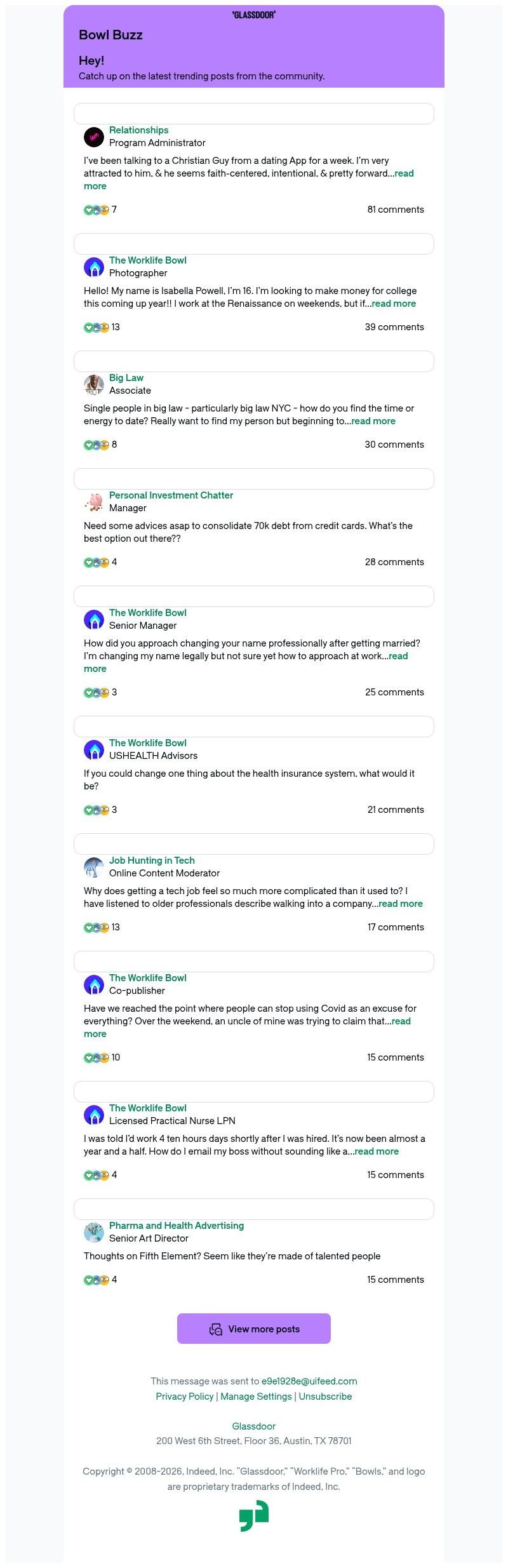Expand read more on Isabella Powell post
The image size is (508, 1568).
(x=394, y=304)
